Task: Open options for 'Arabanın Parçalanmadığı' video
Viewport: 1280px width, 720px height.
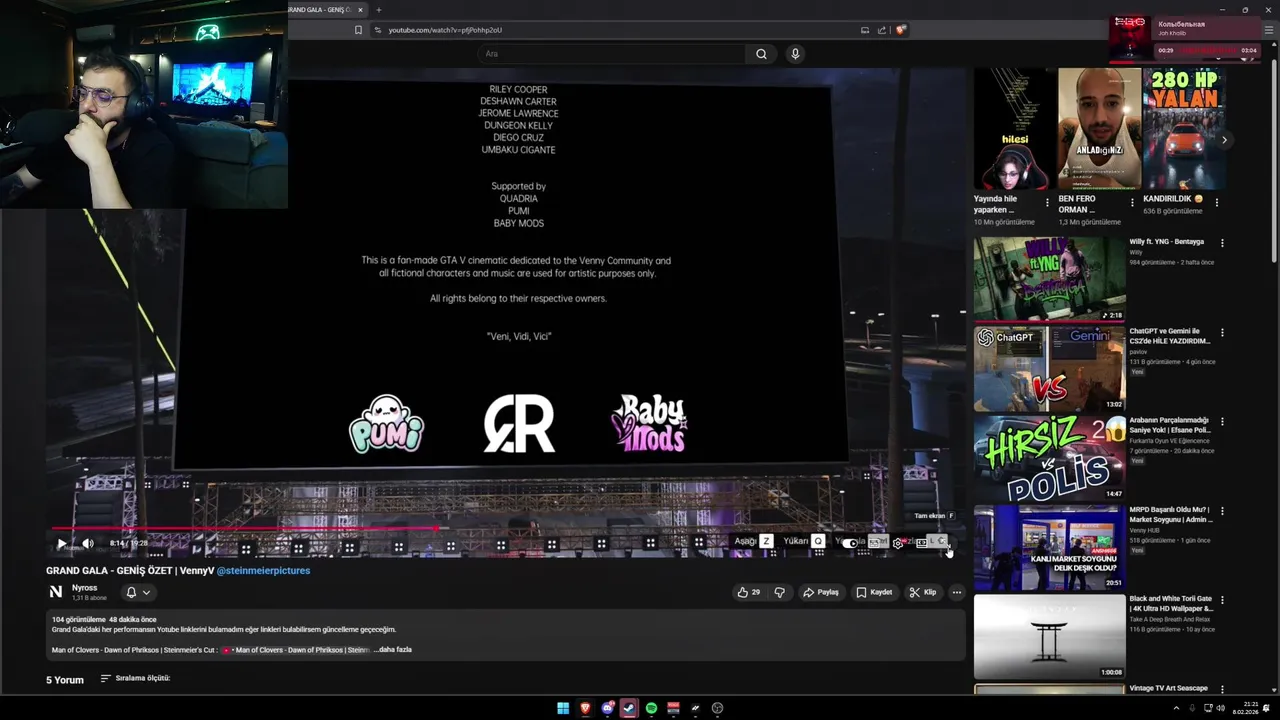Action: pos(1222,422)
